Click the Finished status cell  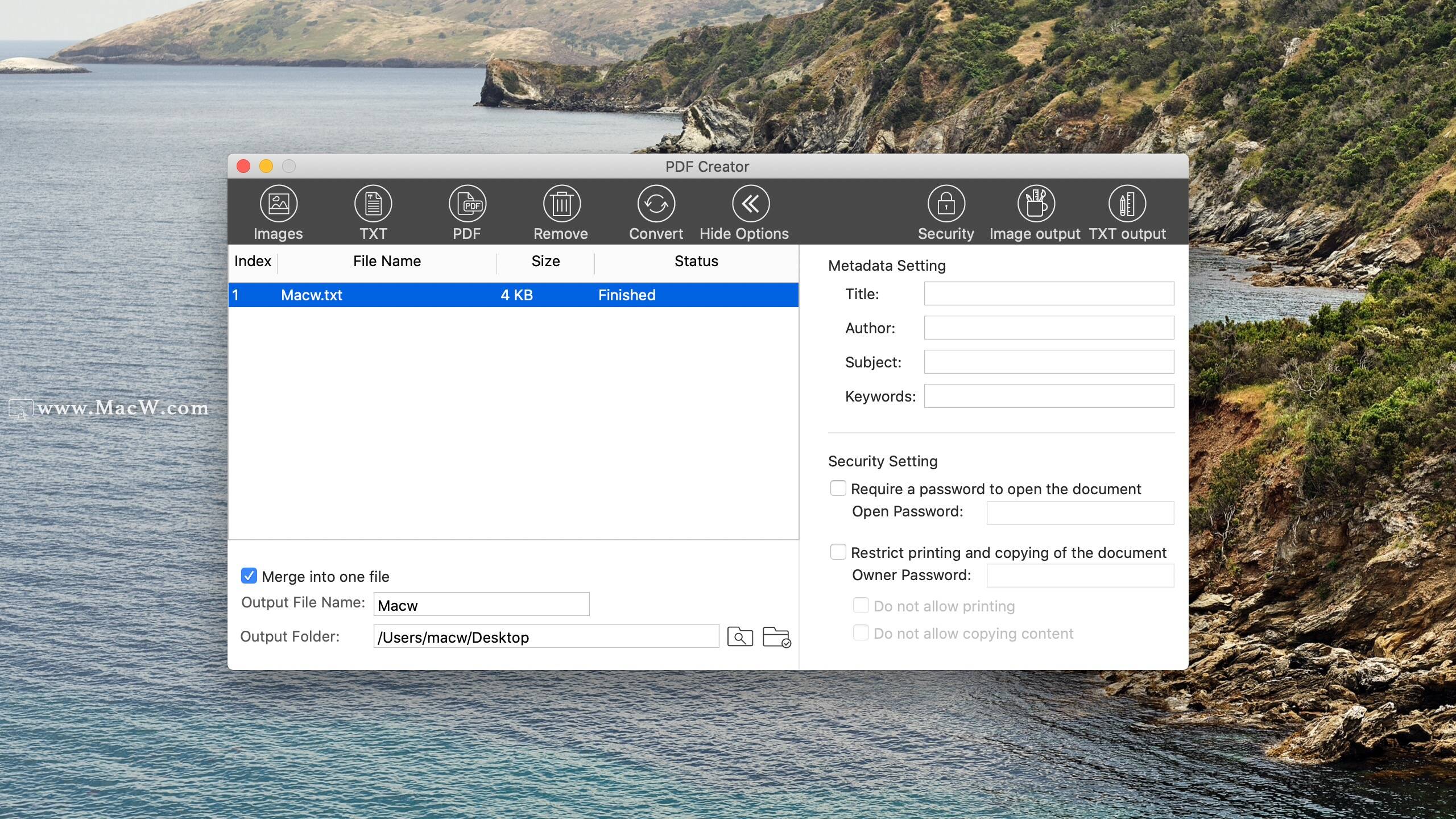627,295
